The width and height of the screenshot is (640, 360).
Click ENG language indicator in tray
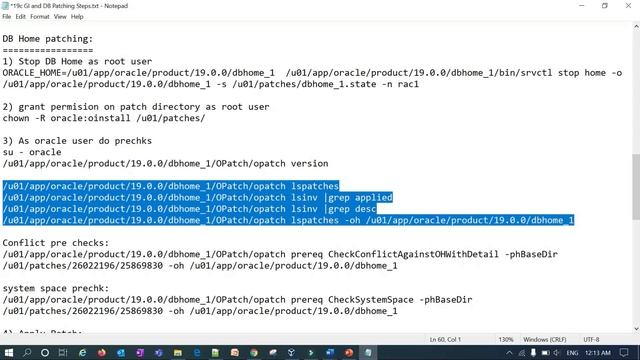pos(572,353)
